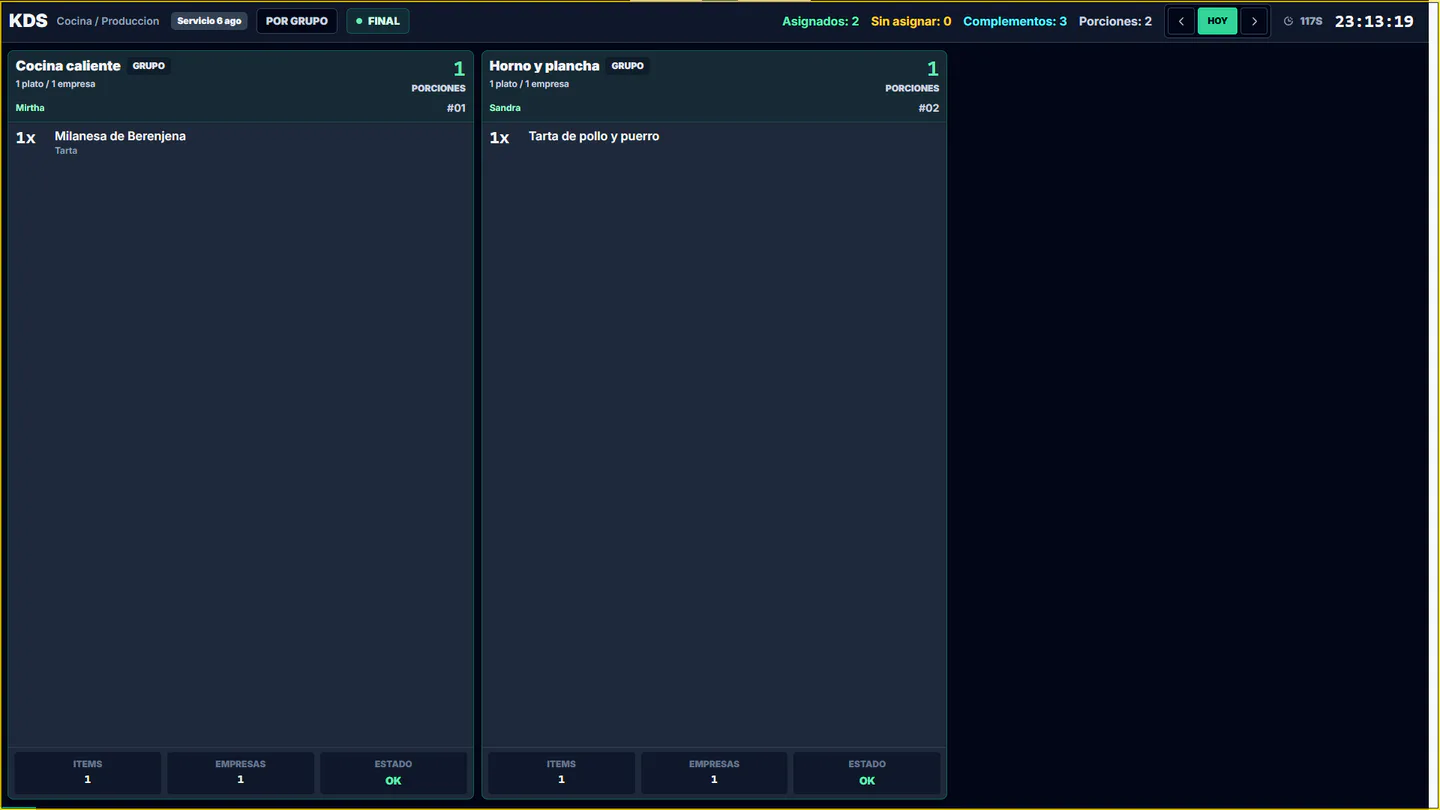This screenshot has height=810, width=1440.
Task: Click the Porciones: 2 counter
Action: 1115,21
